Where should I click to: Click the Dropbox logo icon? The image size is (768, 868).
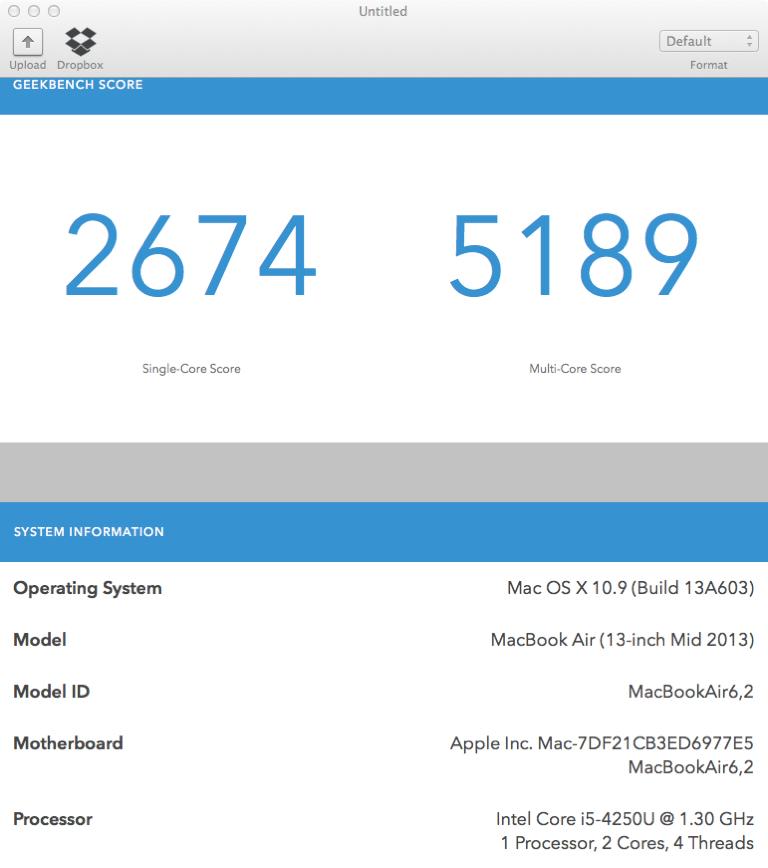pos(80,41)
